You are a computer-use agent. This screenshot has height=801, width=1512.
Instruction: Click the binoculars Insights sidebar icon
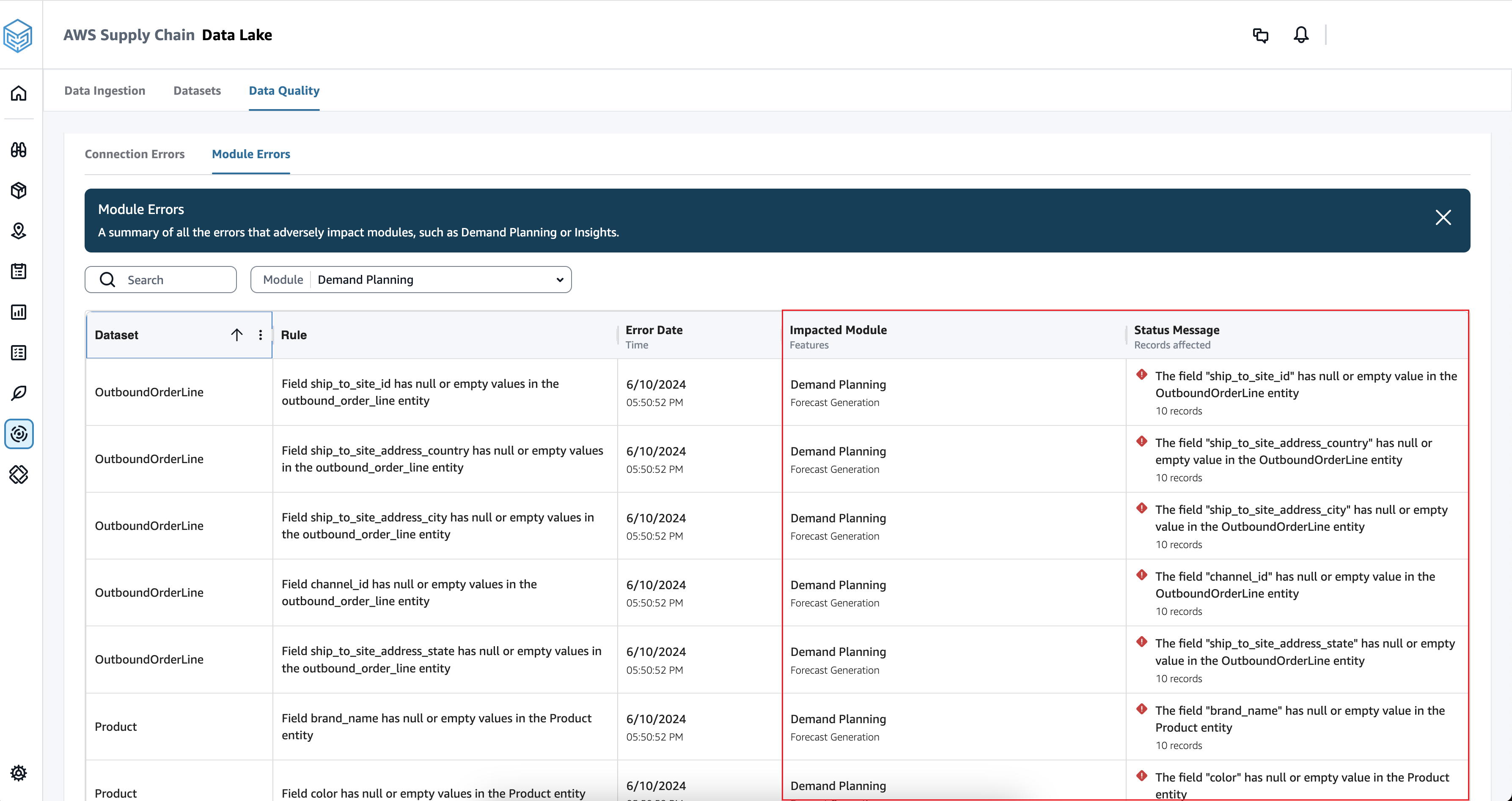tap(19, 150)
